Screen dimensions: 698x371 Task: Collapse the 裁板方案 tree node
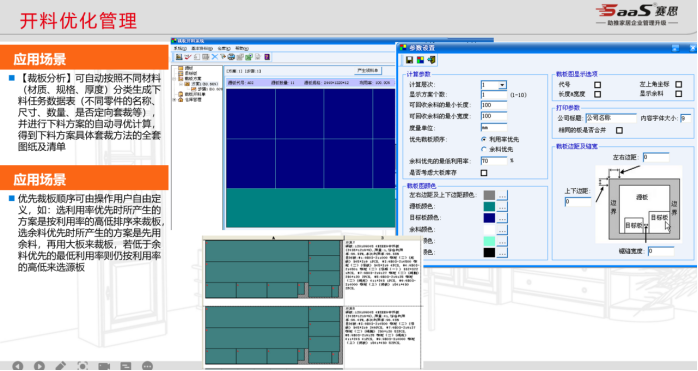(x=175, y=78)
